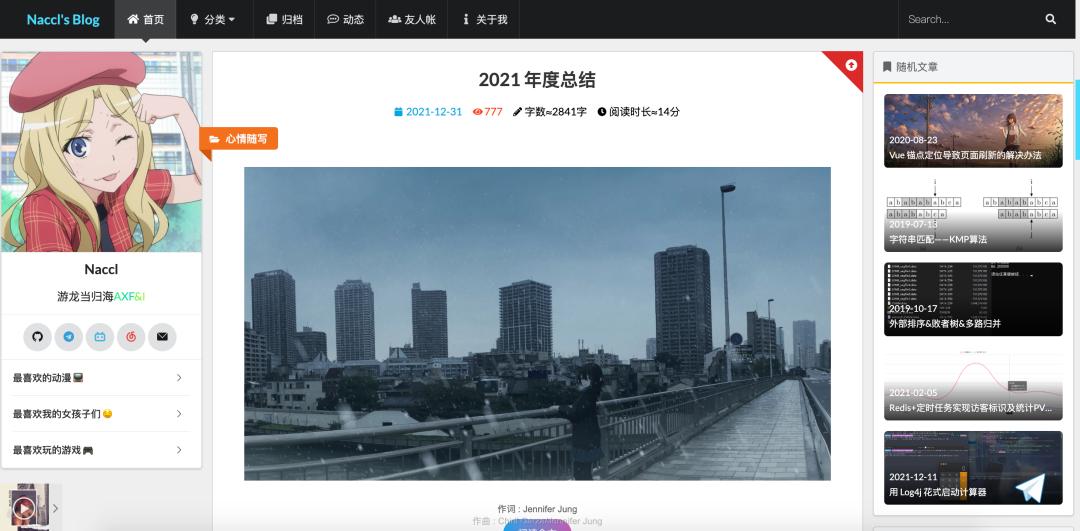Click the 心情随写 category label
The image size is (1080, 531).
click(x=239, y=138)
